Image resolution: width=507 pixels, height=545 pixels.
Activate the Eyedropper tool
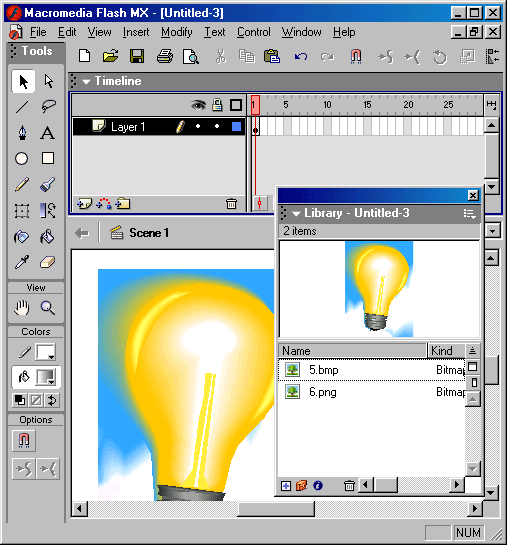[x=22, y=262]
